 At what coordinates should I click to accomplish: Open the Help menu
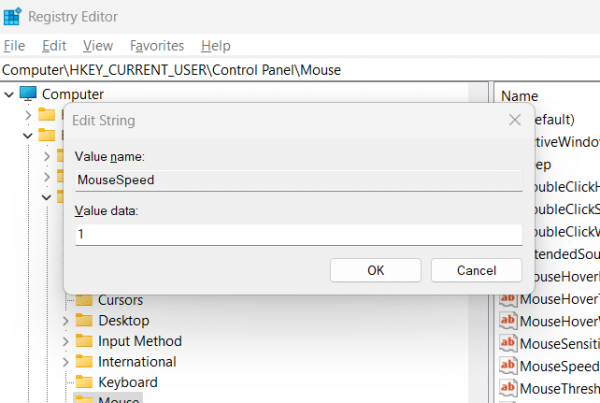click(x=216, y=46)
